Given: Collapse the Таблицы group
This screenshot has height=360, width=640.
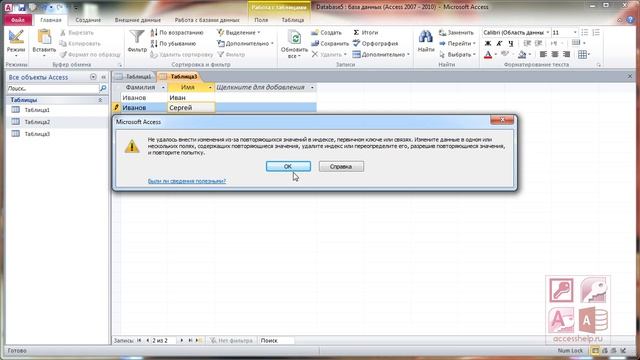Looking at the screenshot, I should click(100, 100).
